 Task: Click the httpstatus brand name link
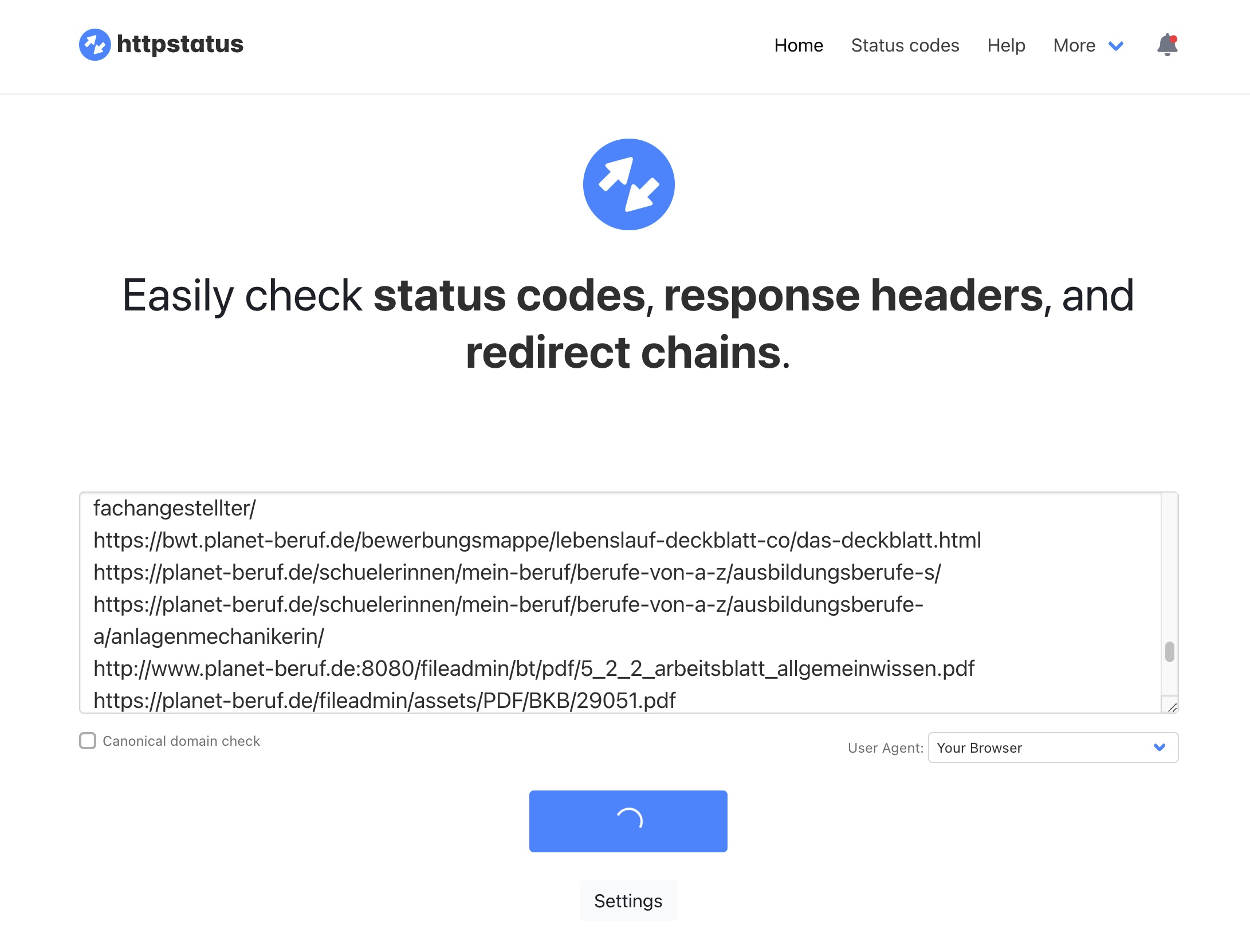tap(180, 44)
